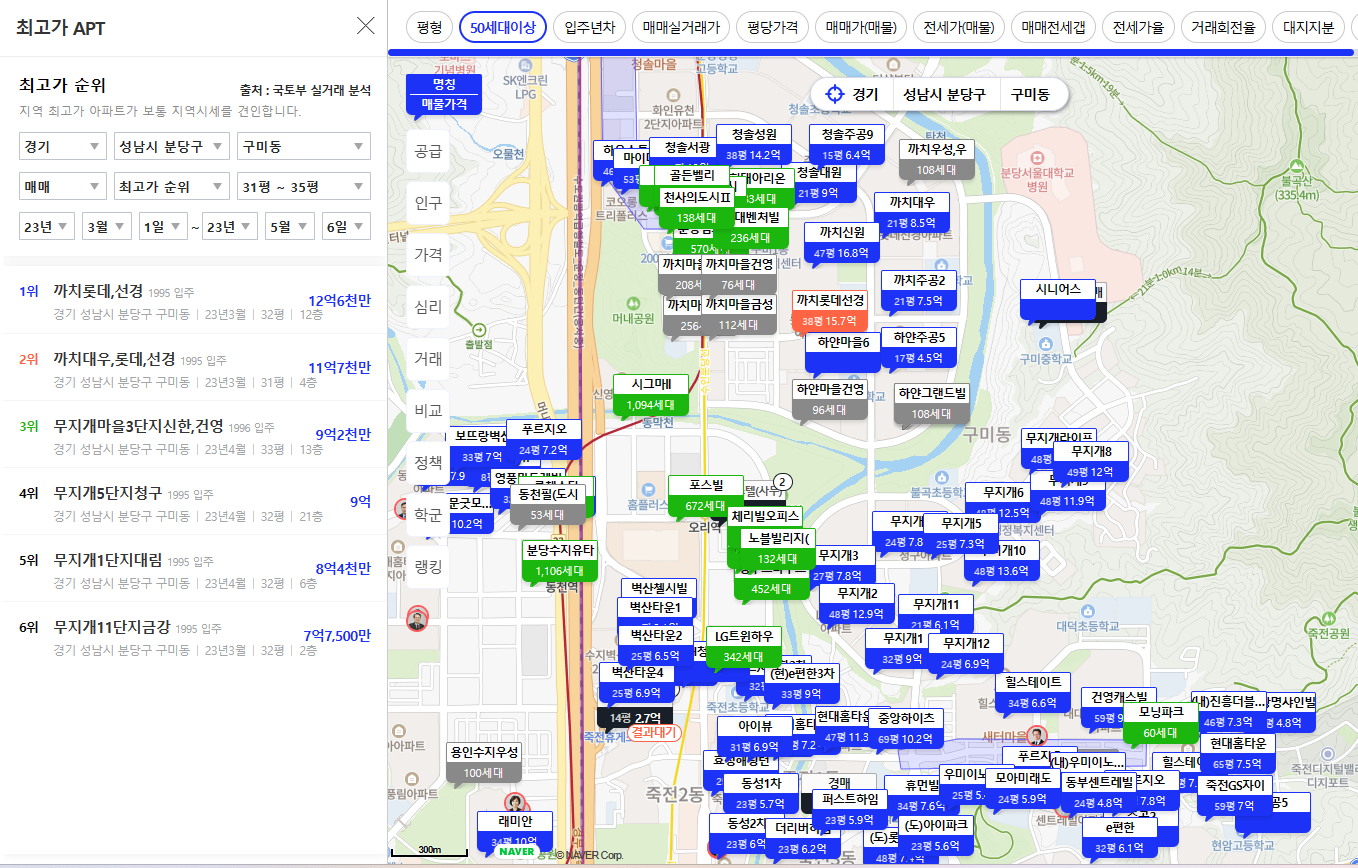Image resolution: width=1358 pixels, height=868 pixels.
Task: Open the 공급 side menu
Action: tap(428, 151)
